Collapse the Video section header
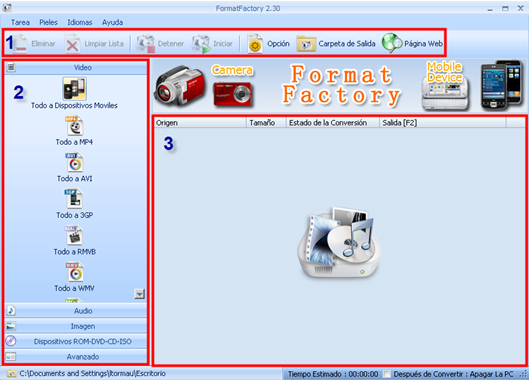 point(76,67)
